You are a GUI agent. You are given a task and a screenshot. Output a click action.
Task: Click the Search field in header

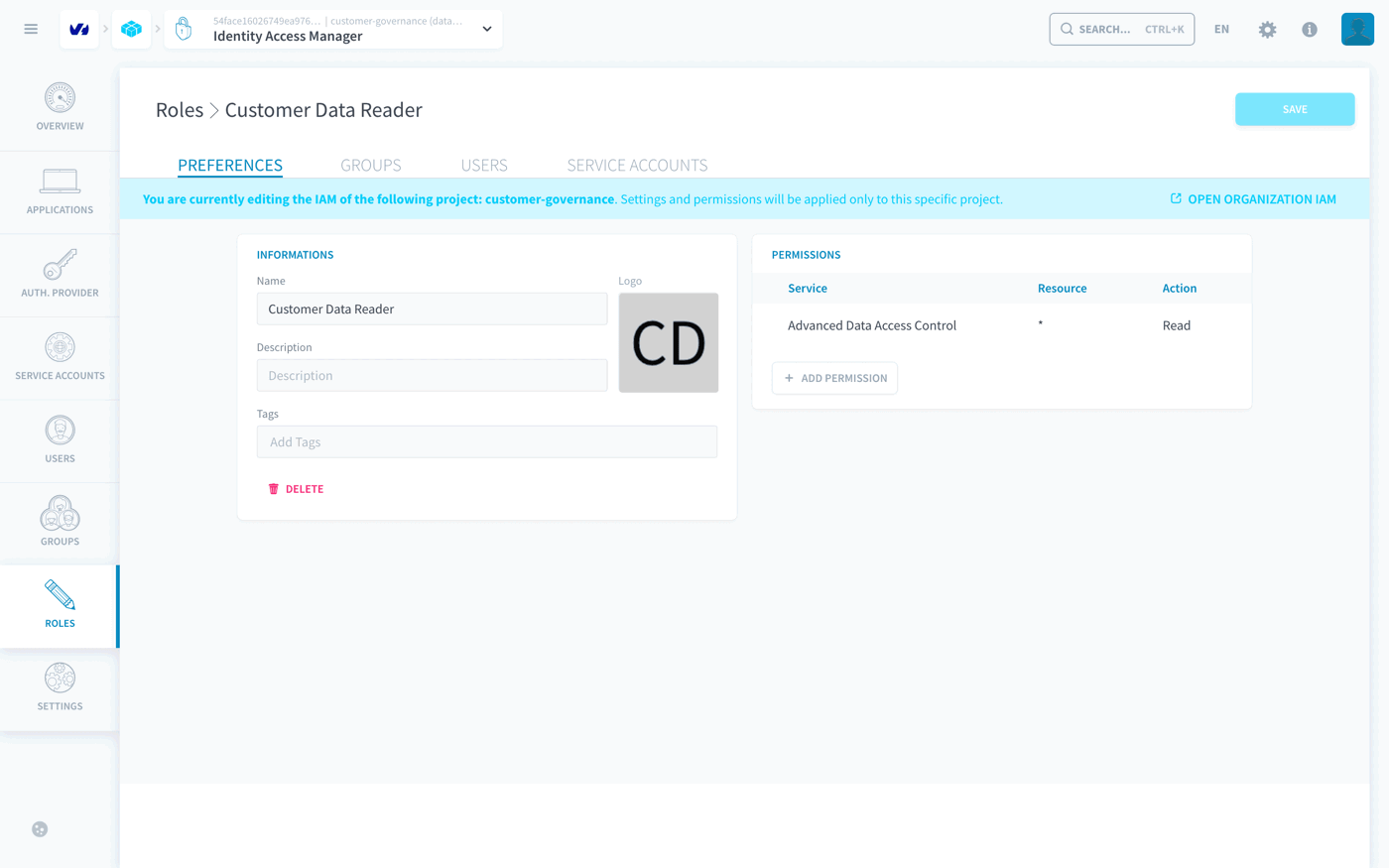tap(1121, 29)
